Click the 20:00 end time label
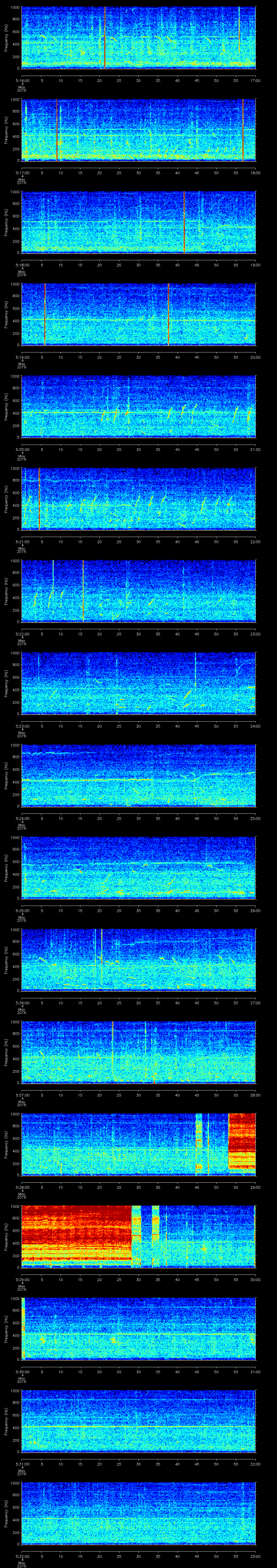The width and height of the screenshot is (277, 1568). [x=255, y=357]
